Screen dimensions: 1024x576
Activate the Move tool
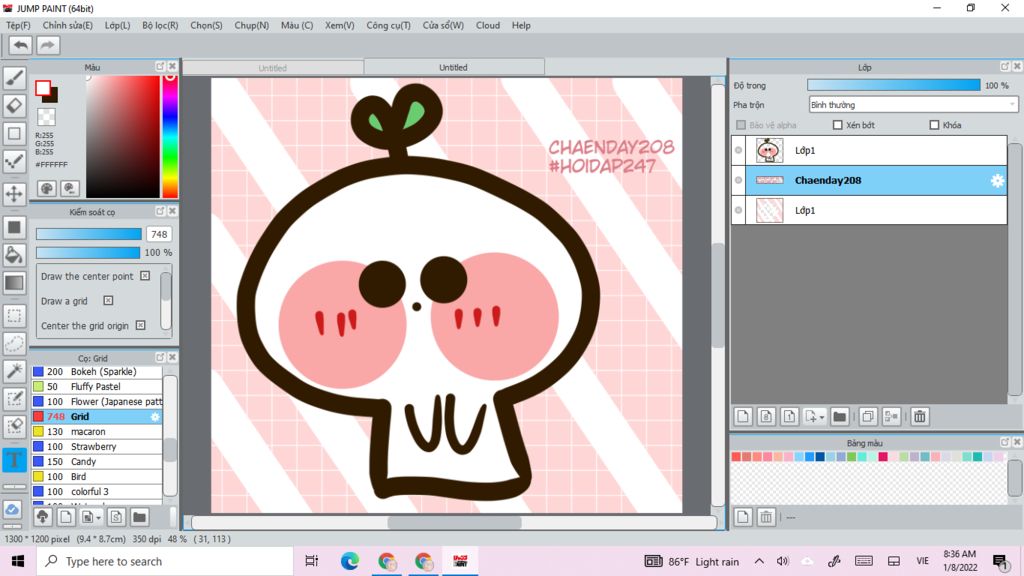coord(14,194)
